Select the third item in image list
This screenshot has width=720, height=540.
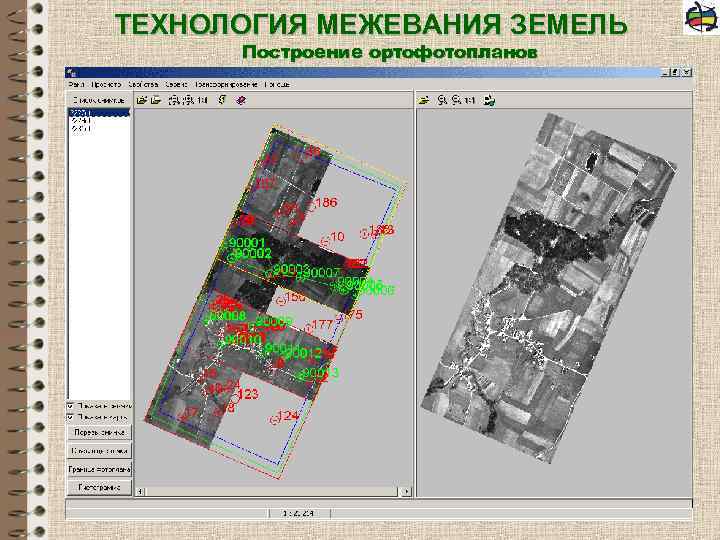coord(99,129)
